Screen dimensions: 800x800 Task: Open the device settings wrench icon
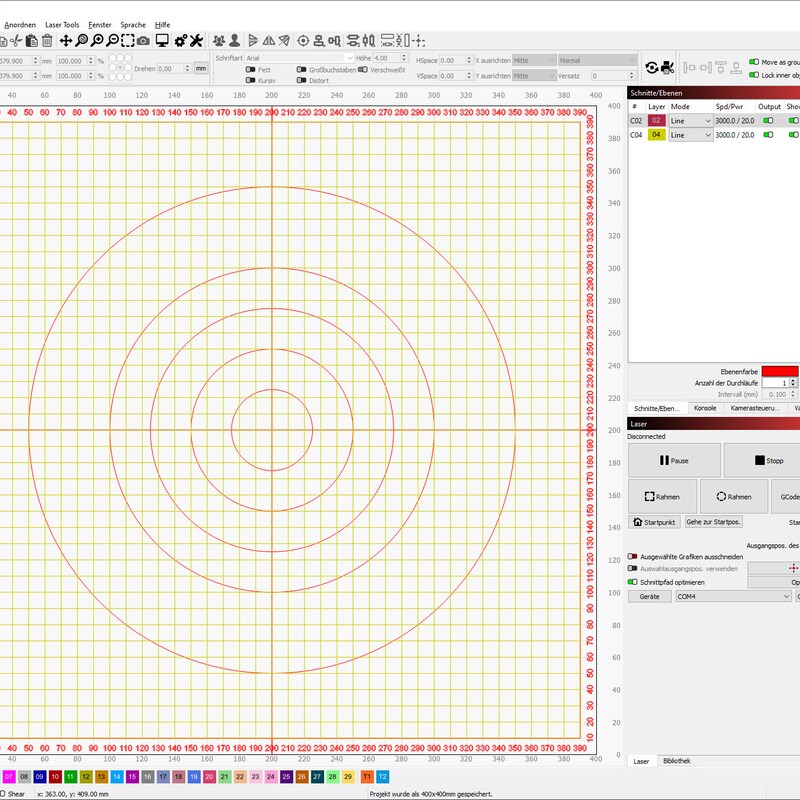click(196, 40)
